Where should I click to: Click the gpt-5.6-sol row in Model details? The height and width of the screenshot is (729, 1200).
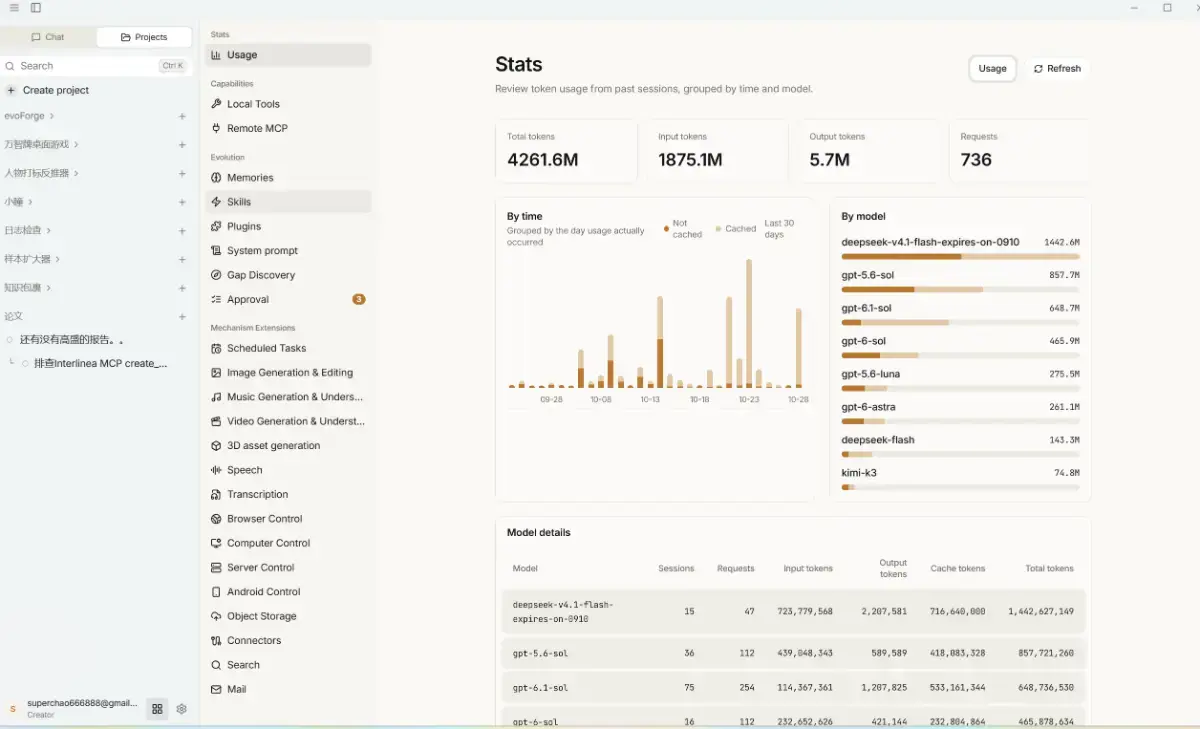(793, 653)
